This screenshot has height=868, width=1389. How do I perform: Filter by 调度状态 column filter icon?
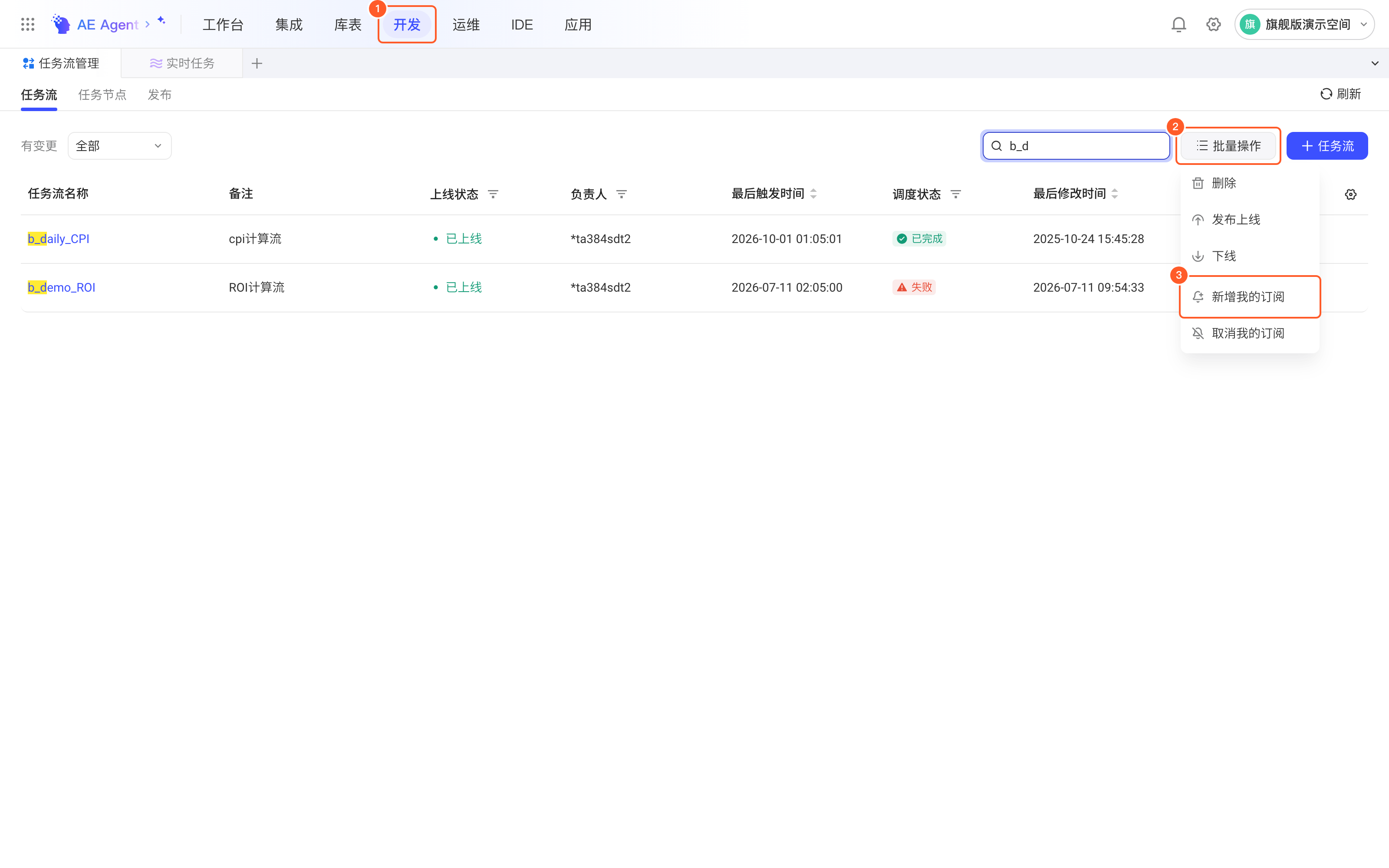click(x=956, y=194)
